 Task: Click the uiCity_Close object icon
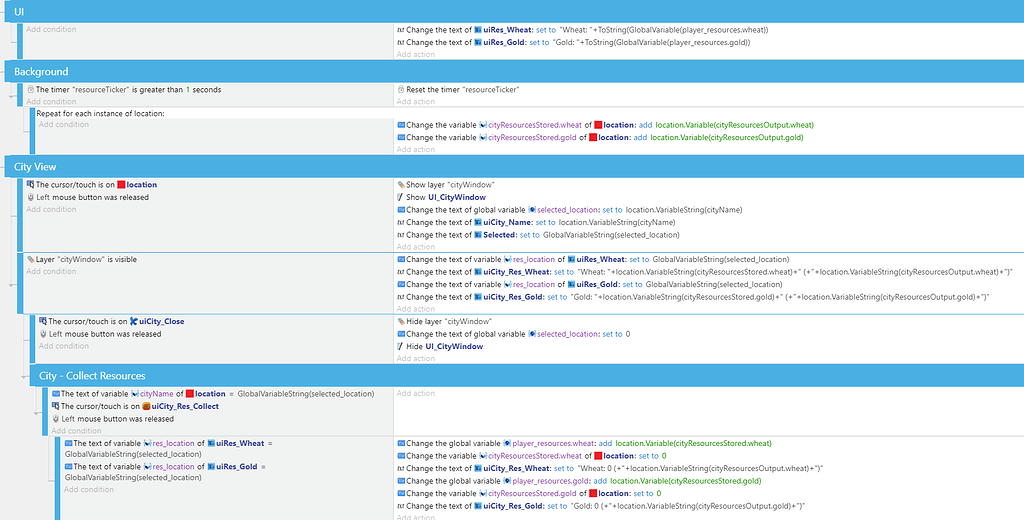click(x=133, y=322)
